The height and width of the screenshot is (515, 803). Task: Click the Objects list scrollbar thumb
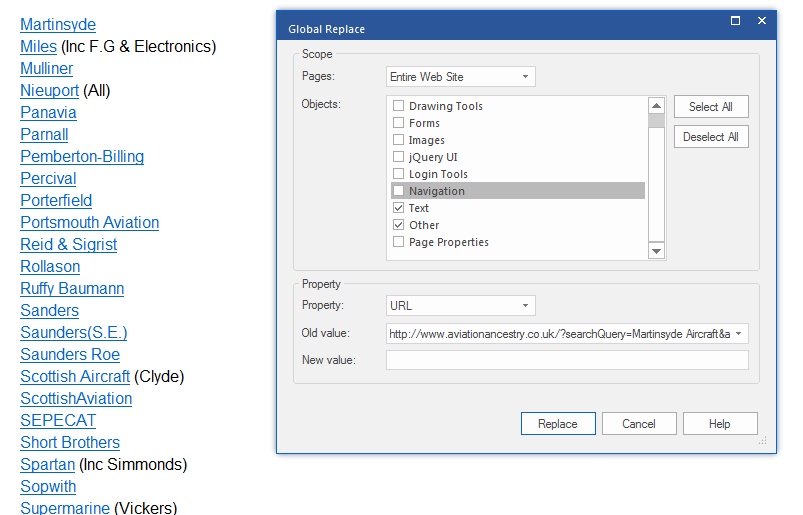(656, 121)
